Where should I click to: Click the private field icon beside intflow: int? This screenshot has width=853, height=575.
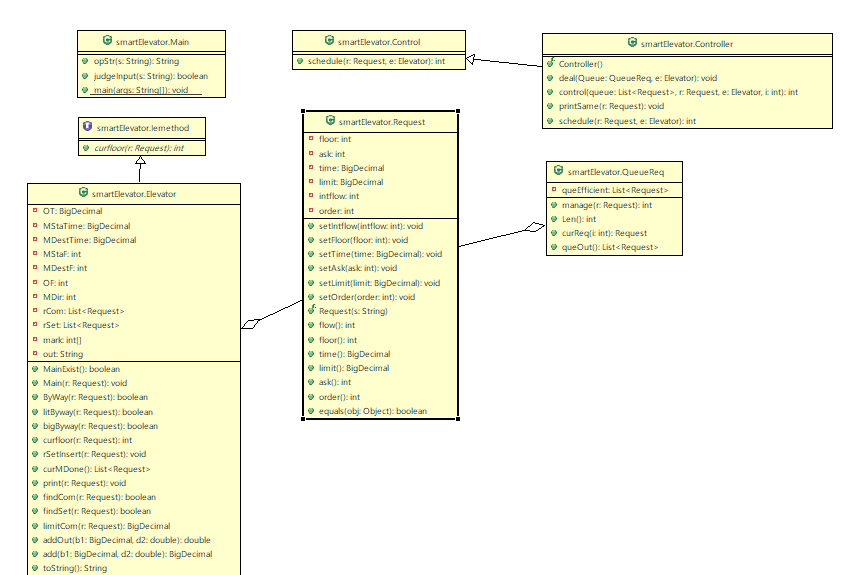click(311, 195)
